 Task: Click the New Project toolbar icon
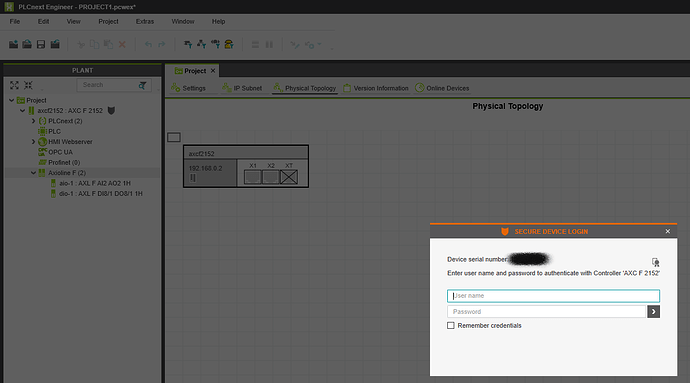[x=14, y=44]
